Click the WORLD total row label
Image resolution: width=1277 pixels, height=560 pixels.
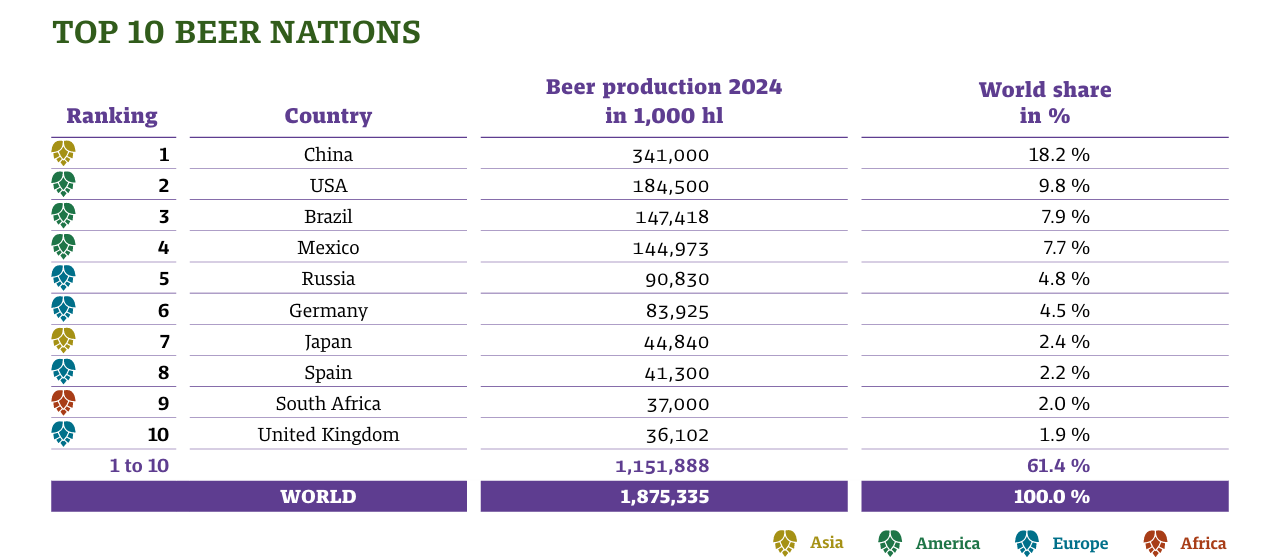[x=318, y=496]
